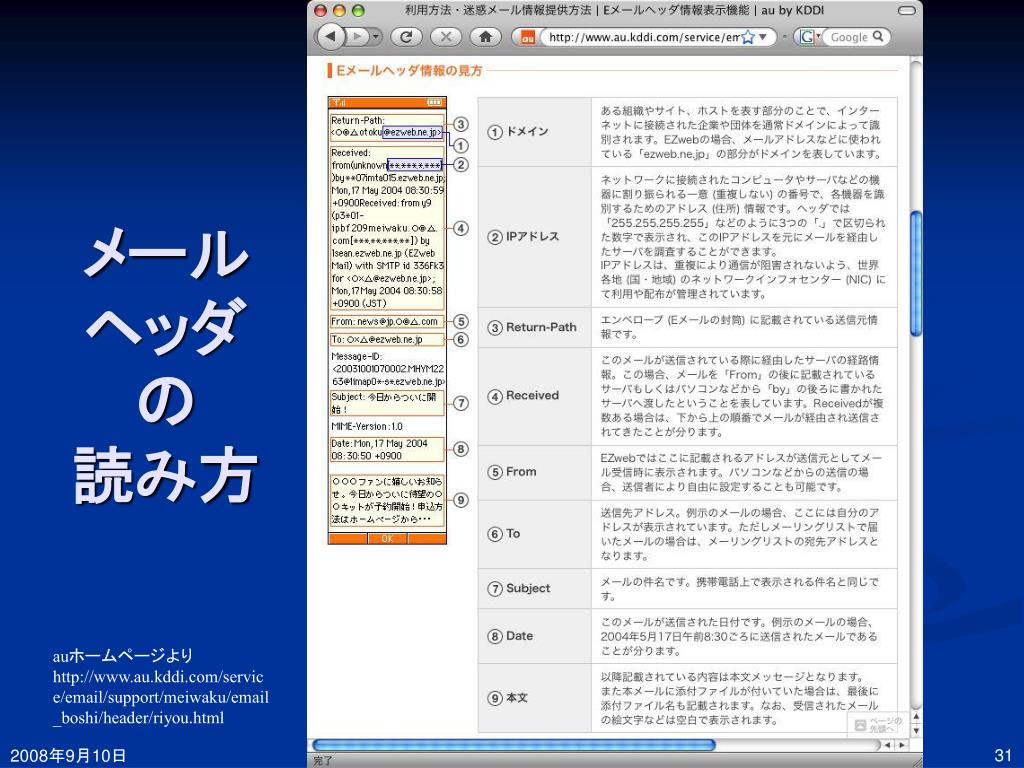Go to the Home page icon
1024x768 pixels.
click(x=485, y=37)
